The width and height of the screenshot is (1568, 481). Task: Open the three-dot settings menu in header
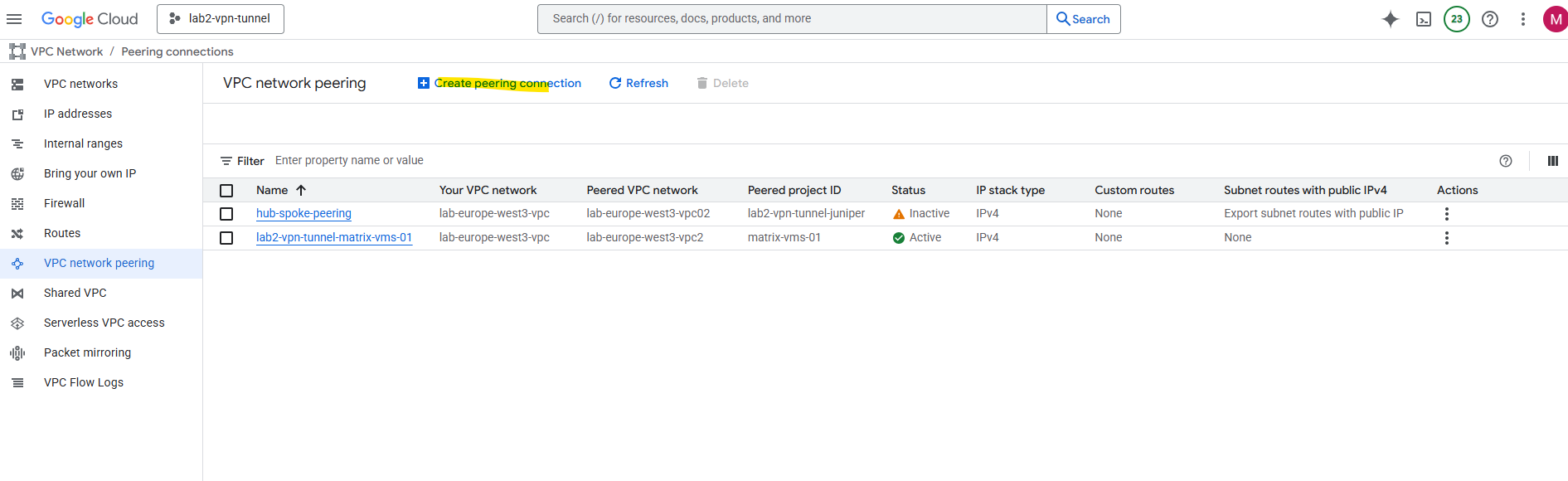coord(1522,19)
